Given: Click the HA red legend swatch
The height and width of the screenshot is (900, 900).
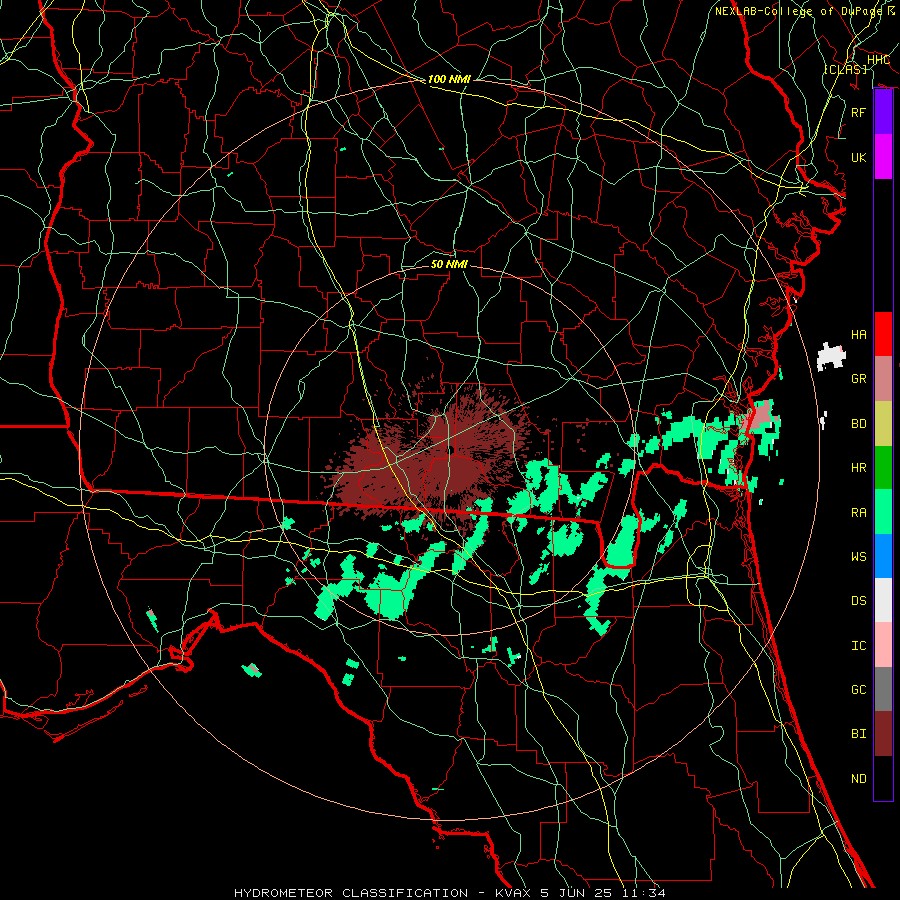Looking at the screenshot, I should tap(883, 334).
